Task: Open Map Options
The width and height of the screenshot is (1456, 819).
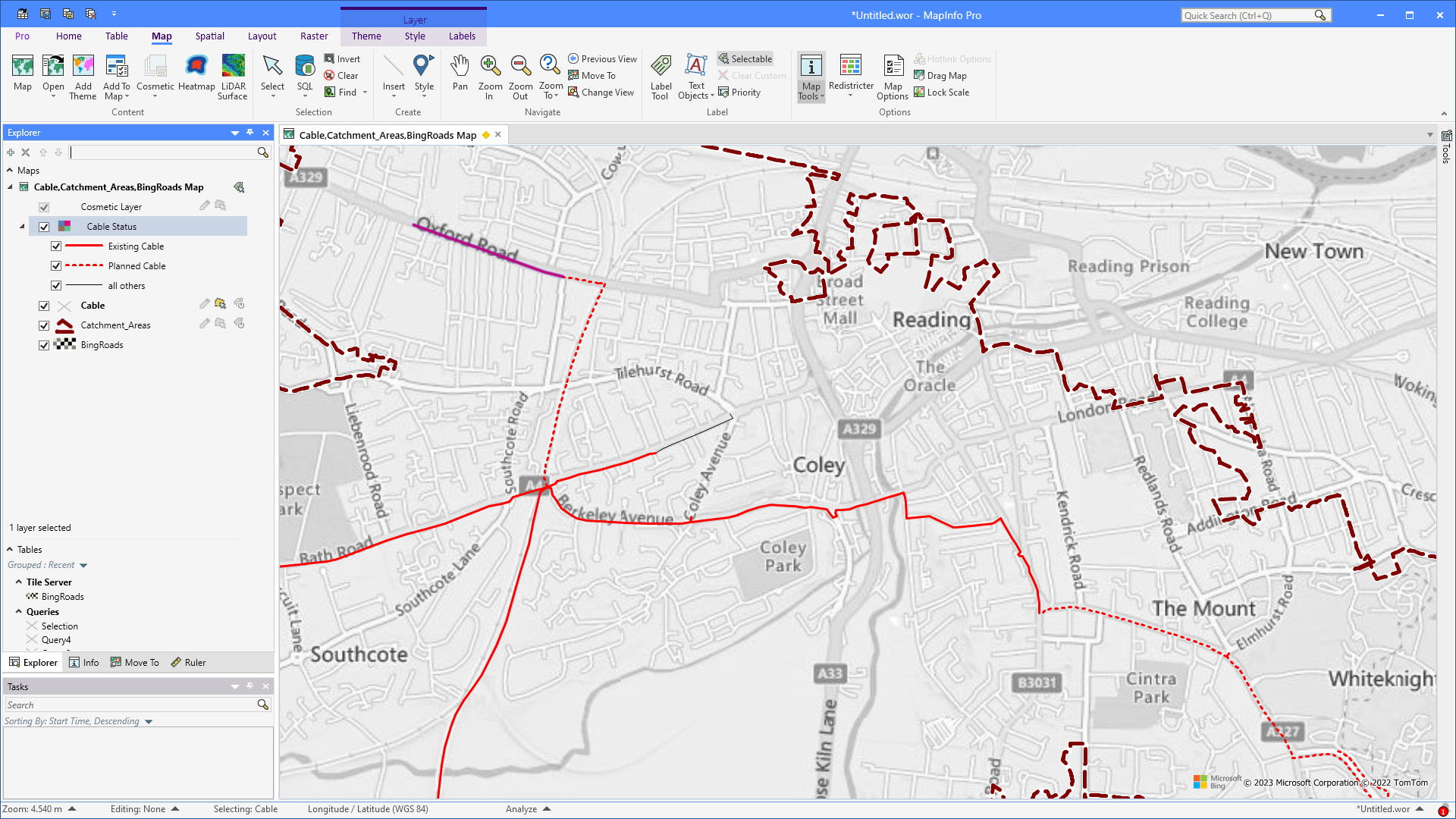Action: (893, 76)
